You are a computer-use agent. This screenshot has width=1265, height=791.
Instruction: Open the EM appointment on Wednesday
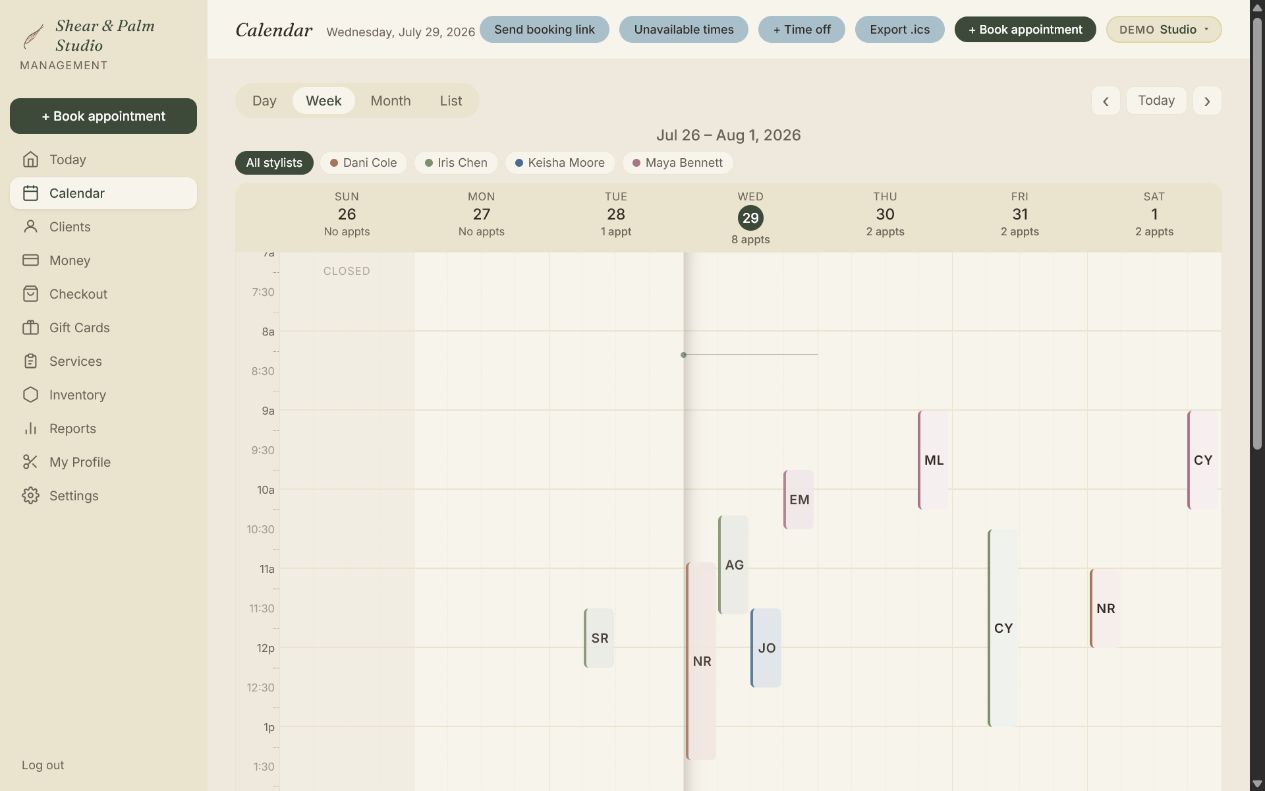tap(798, 500)
